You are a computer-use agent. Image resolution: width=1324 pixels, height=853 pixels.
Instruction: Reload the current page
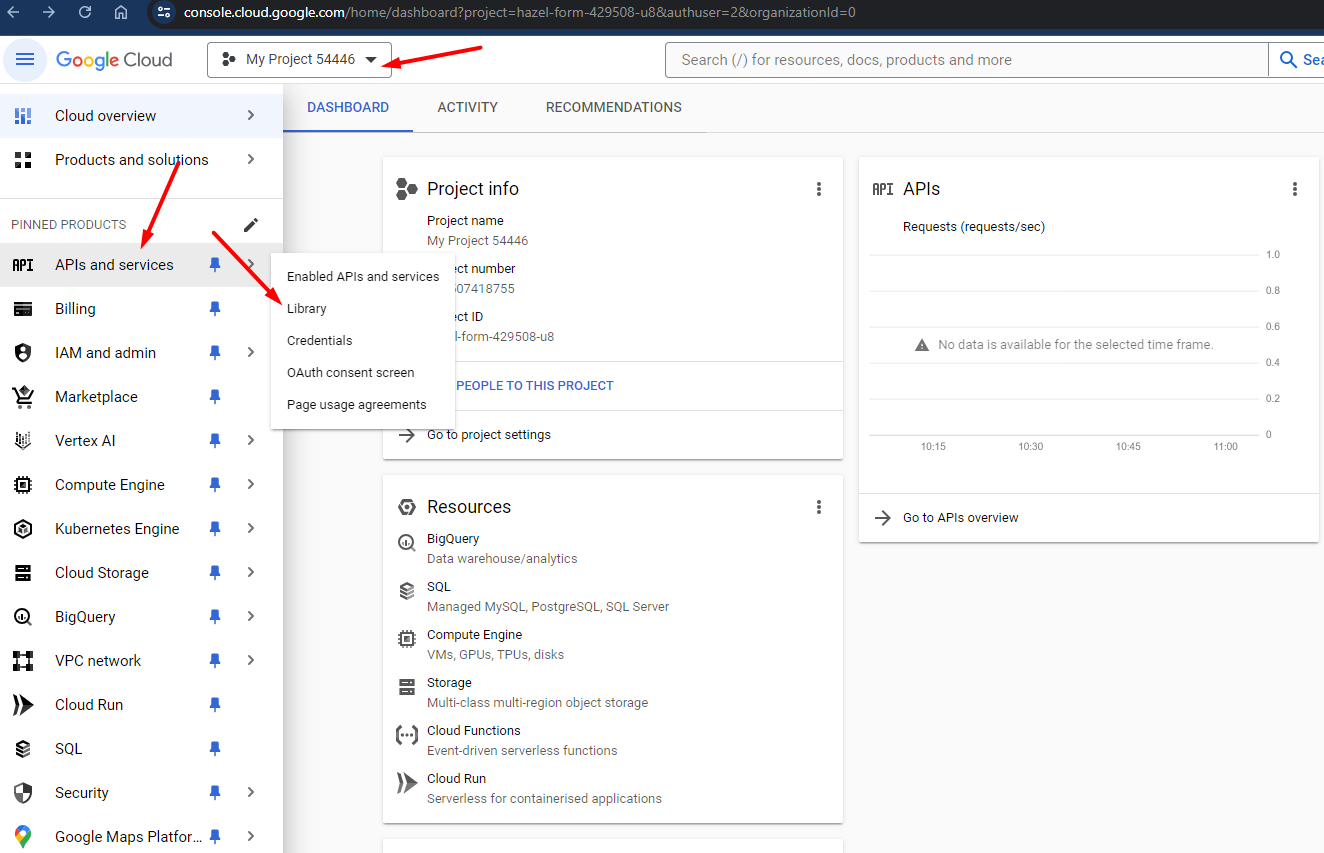[x=85, y=12]
